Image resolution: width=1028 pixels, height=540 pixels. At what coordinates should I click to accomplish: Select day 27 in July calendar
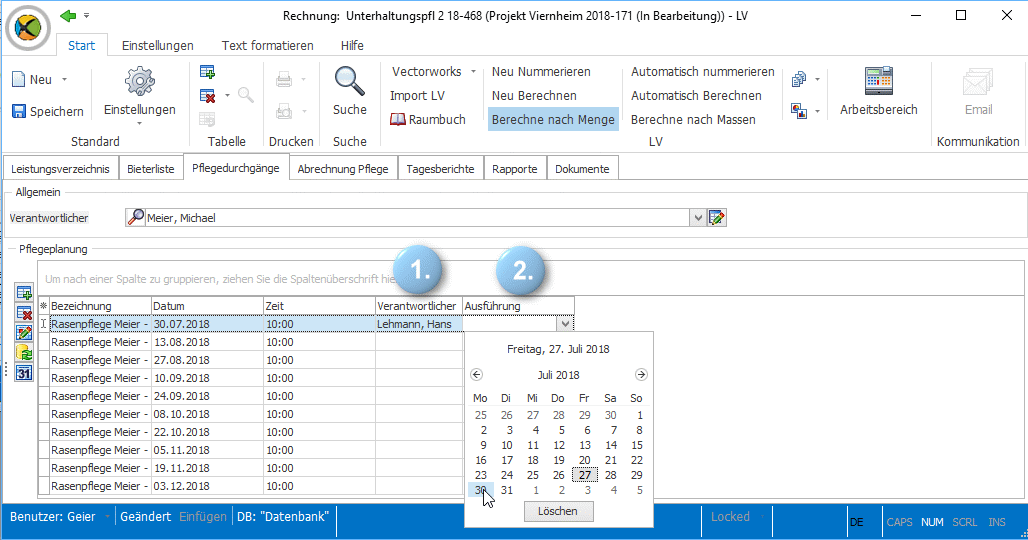[585, 475]
